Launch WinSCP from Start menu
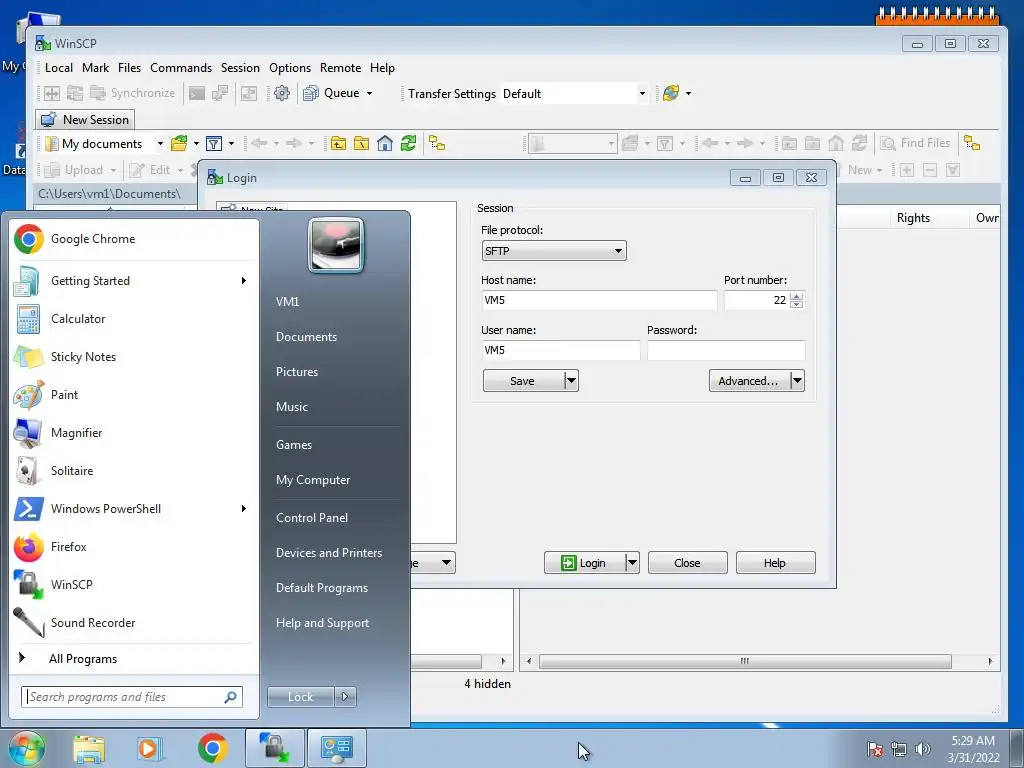 point(71,584)
